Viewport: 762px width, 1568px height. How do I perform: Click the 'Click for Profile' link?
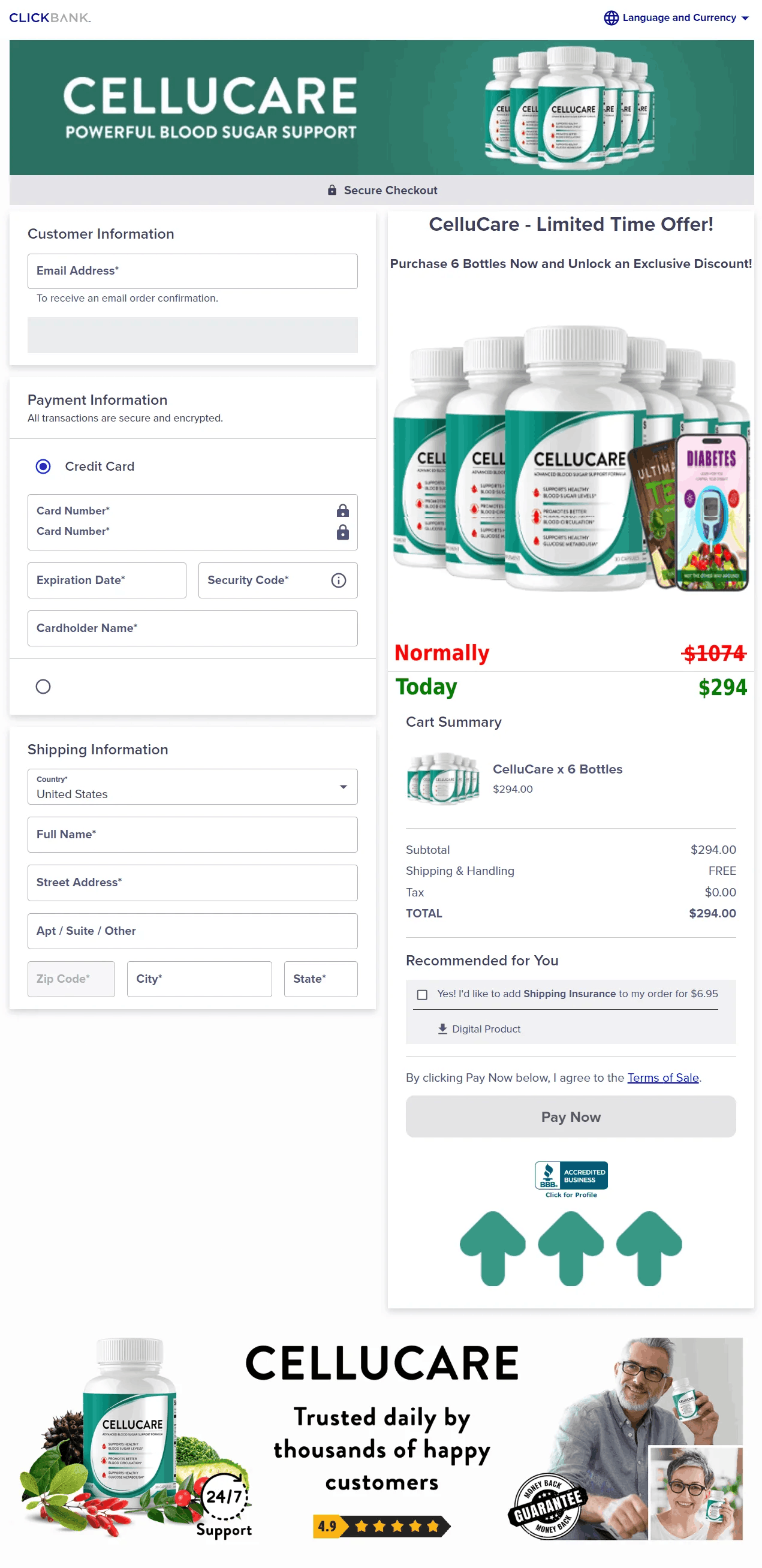click(570, 1194)
